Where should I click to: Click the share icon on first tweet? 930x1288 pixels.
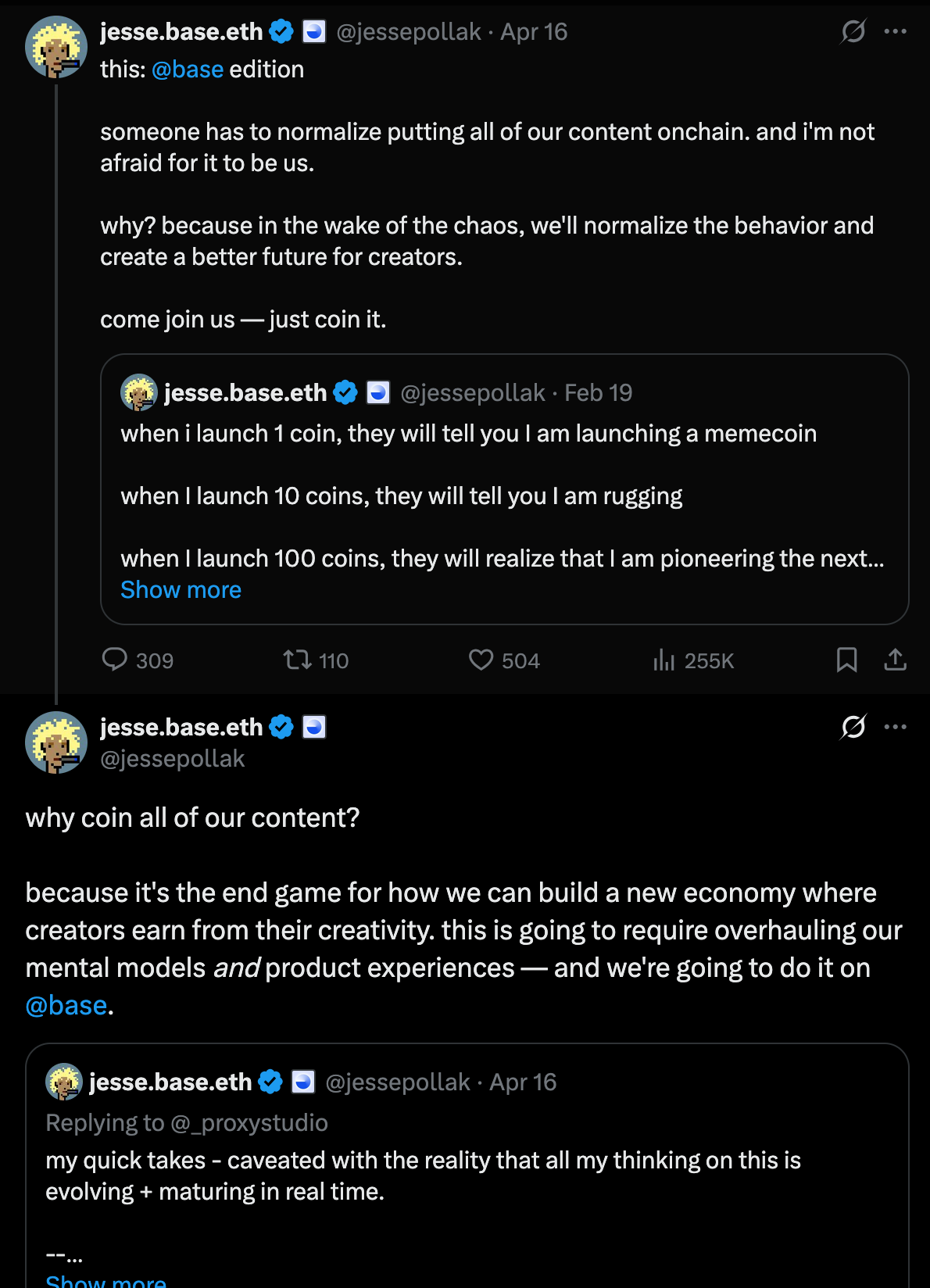click(x=895, y=660)
